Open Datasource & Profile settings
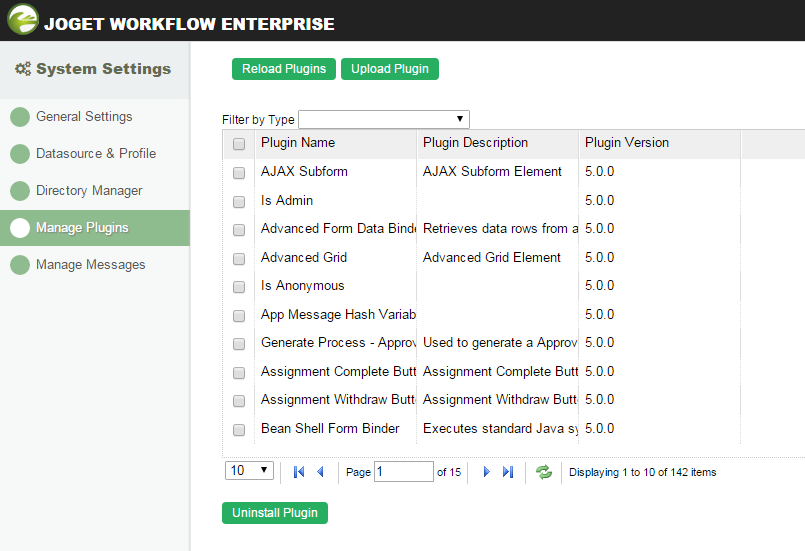 coord(96,154)
